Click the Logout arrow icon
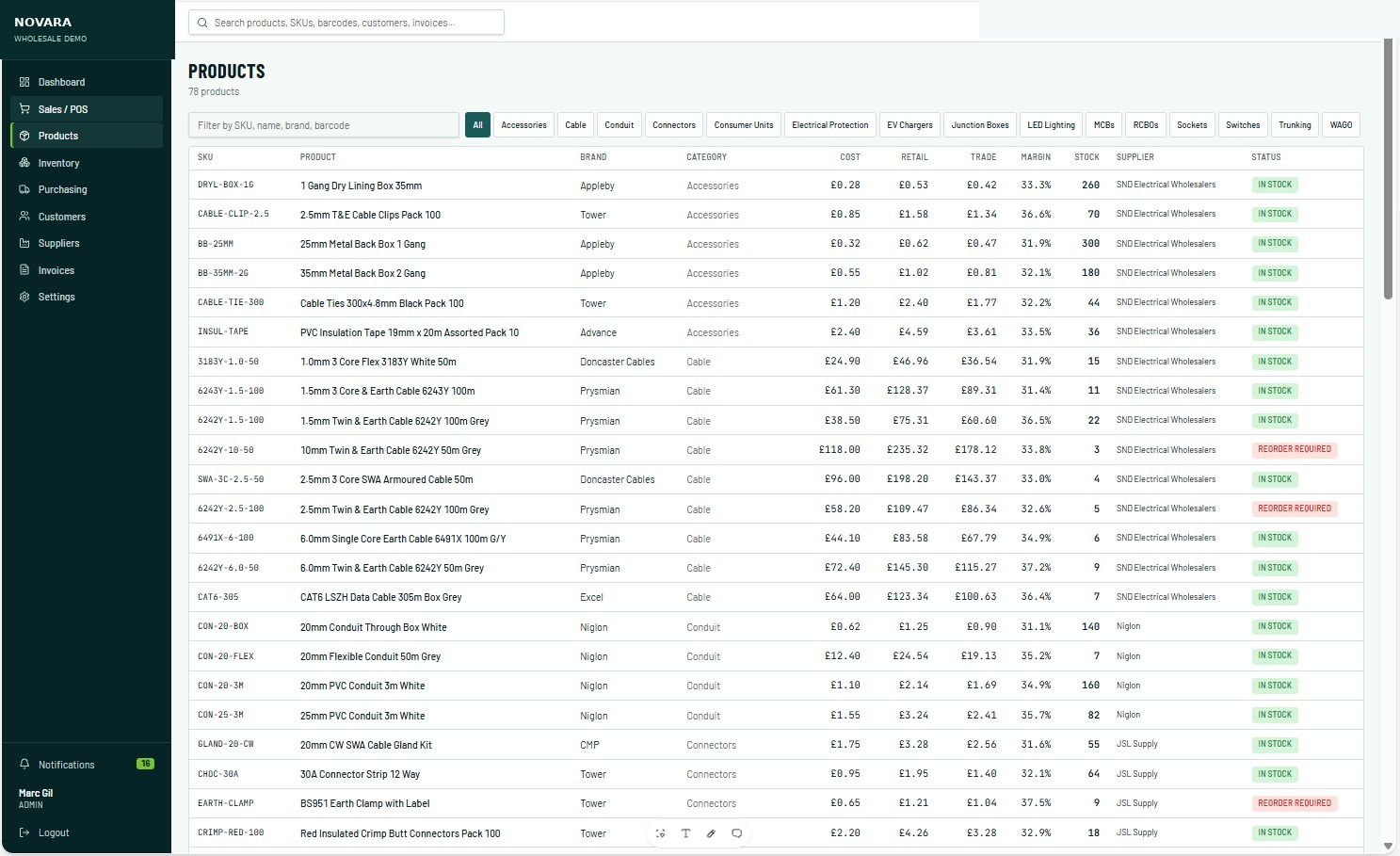 24,832
